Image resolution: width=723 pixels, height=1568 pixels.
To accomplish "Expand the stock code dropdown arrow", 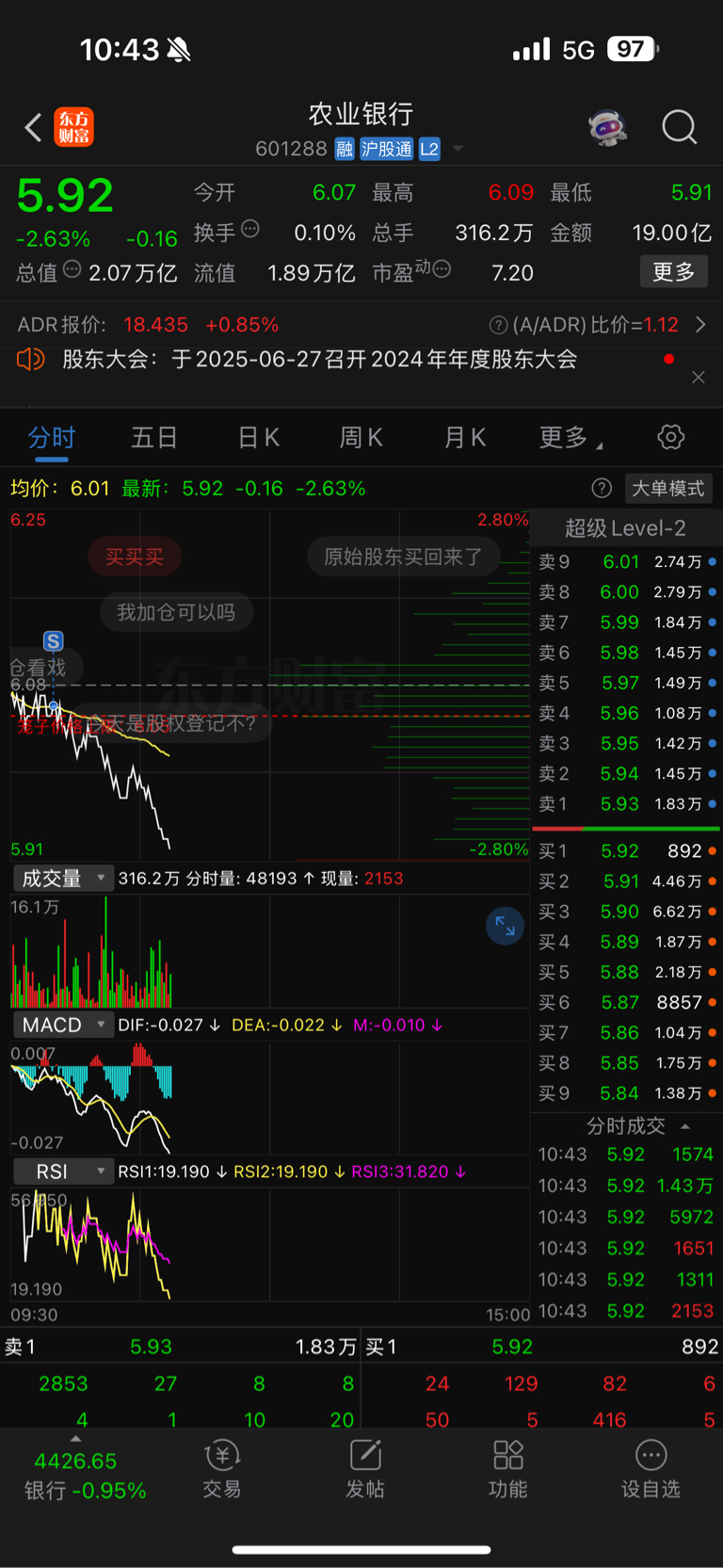I will coord(458,149).
